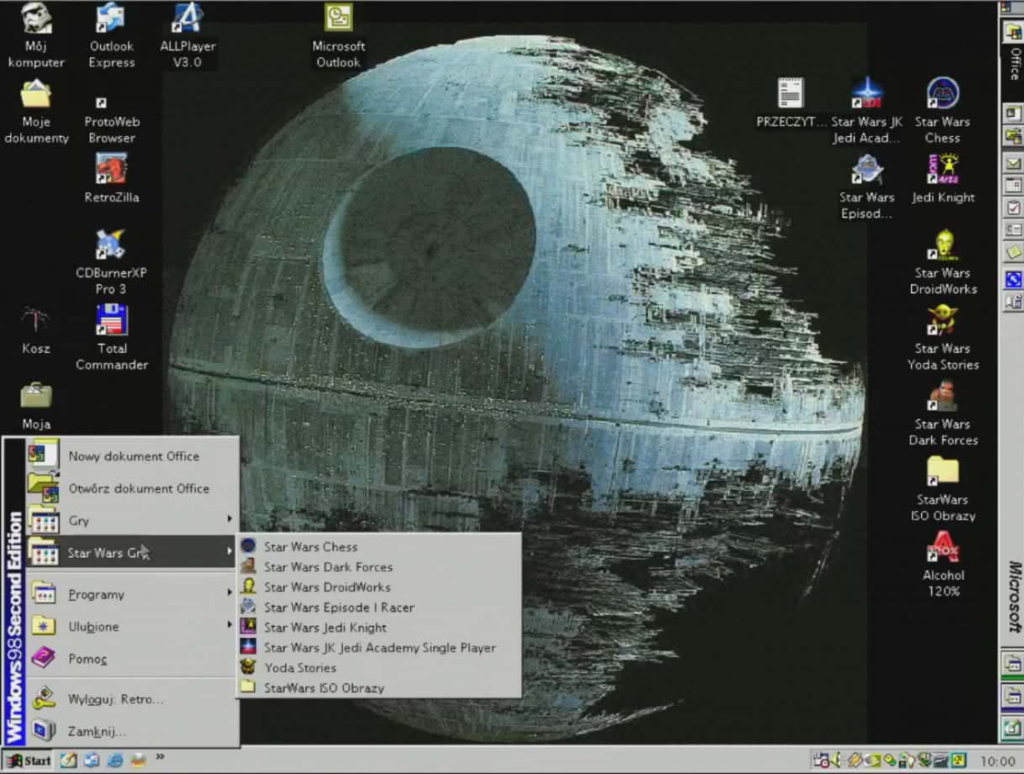The width and height of the screenshot is (1024, 774).
Task: Open ProtoWeb Browser shortcut
Action: [x=111, y=118]
